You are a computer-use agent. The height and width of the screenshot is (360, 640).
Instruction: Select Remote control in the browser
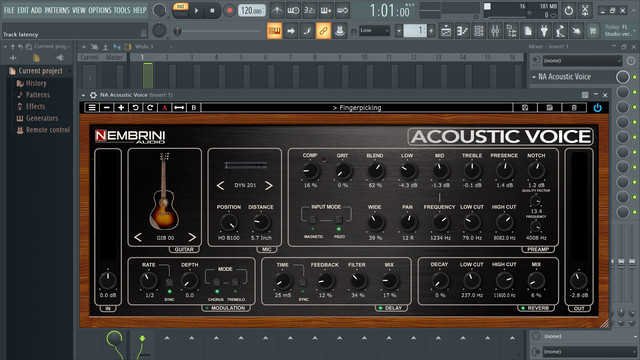tap(48, 130)
